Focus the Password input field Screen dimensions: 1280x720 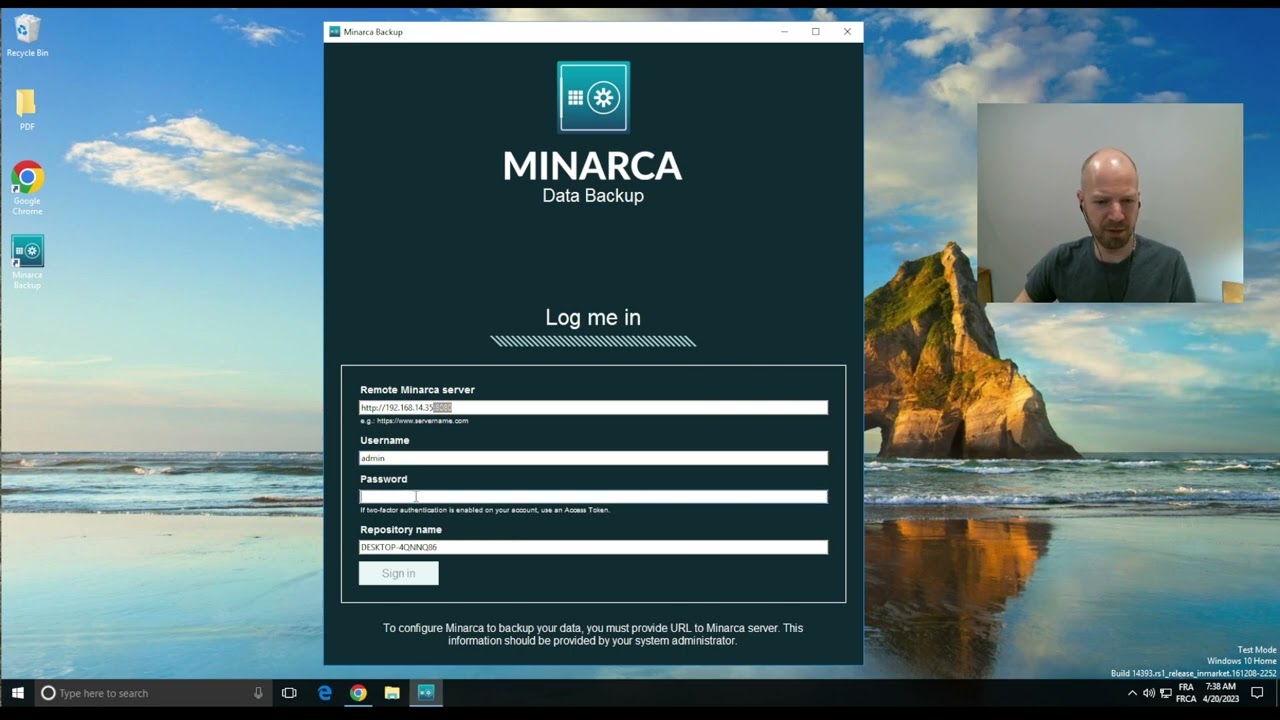(593, 496)
